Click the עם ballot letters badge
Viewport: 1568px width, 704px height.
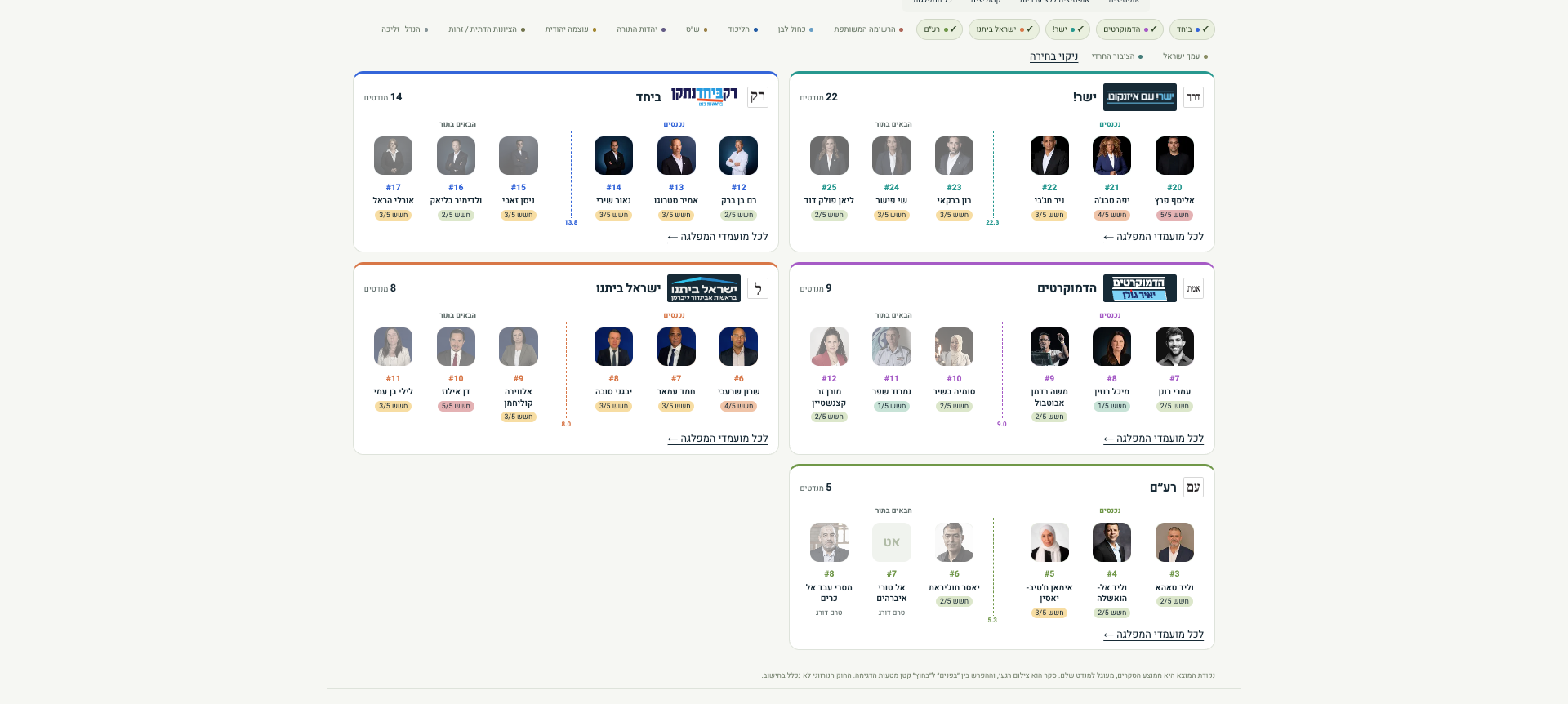pos(1193,488)
